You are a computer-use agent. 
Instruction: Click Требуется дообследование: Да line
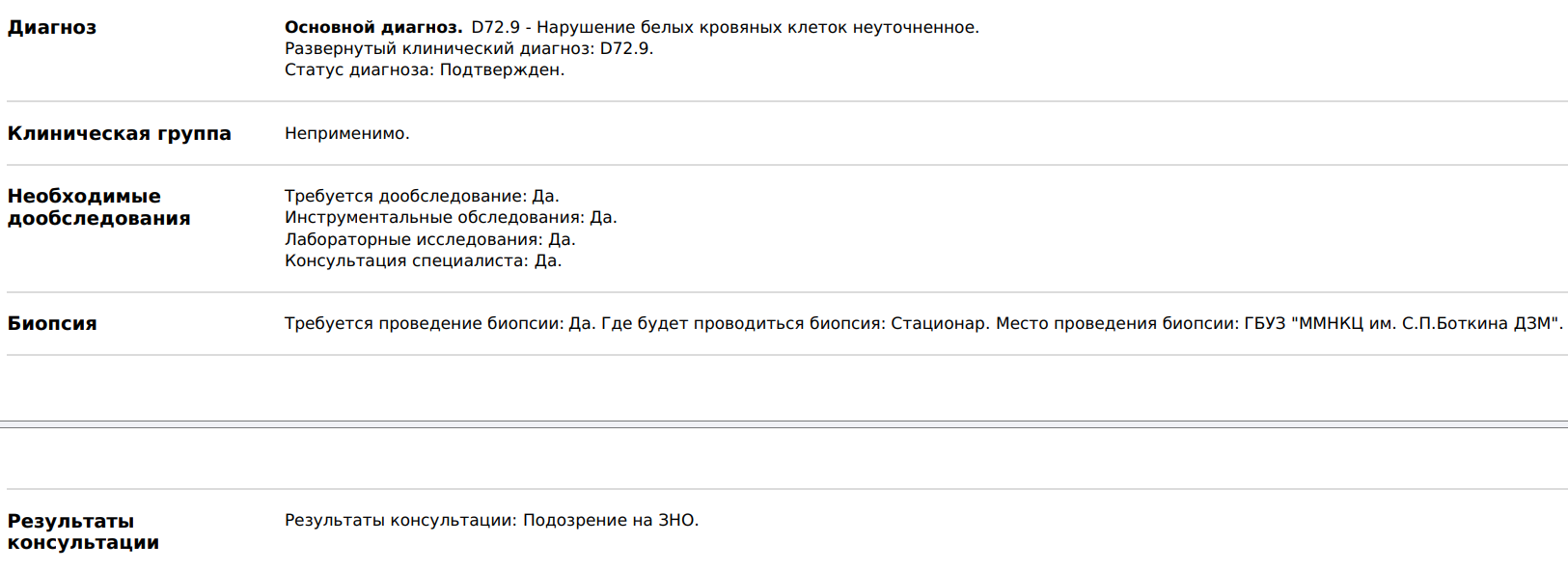(422, 197)
